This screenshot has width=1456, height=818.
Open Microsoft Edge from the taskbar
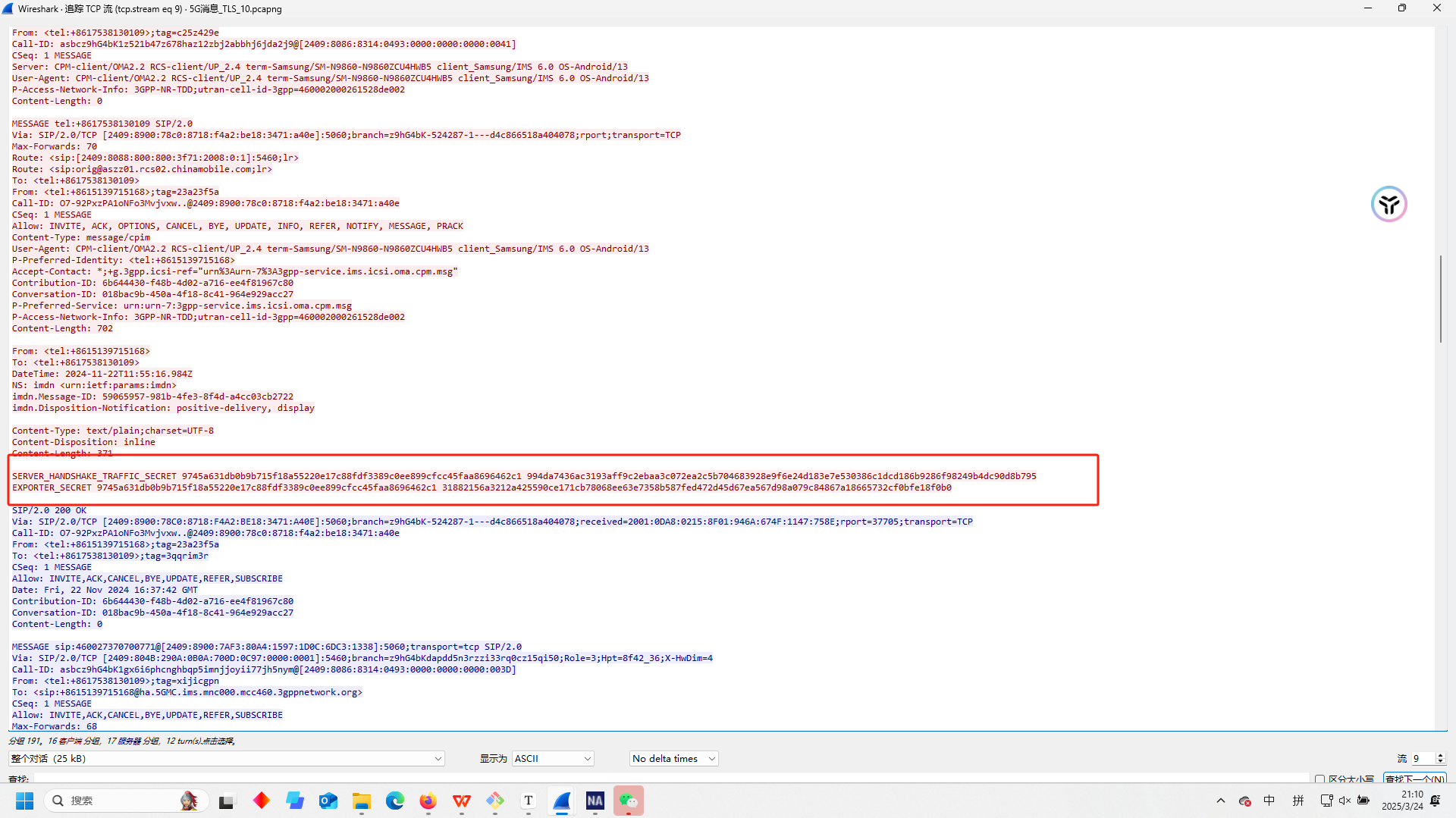tap(395, 801)
